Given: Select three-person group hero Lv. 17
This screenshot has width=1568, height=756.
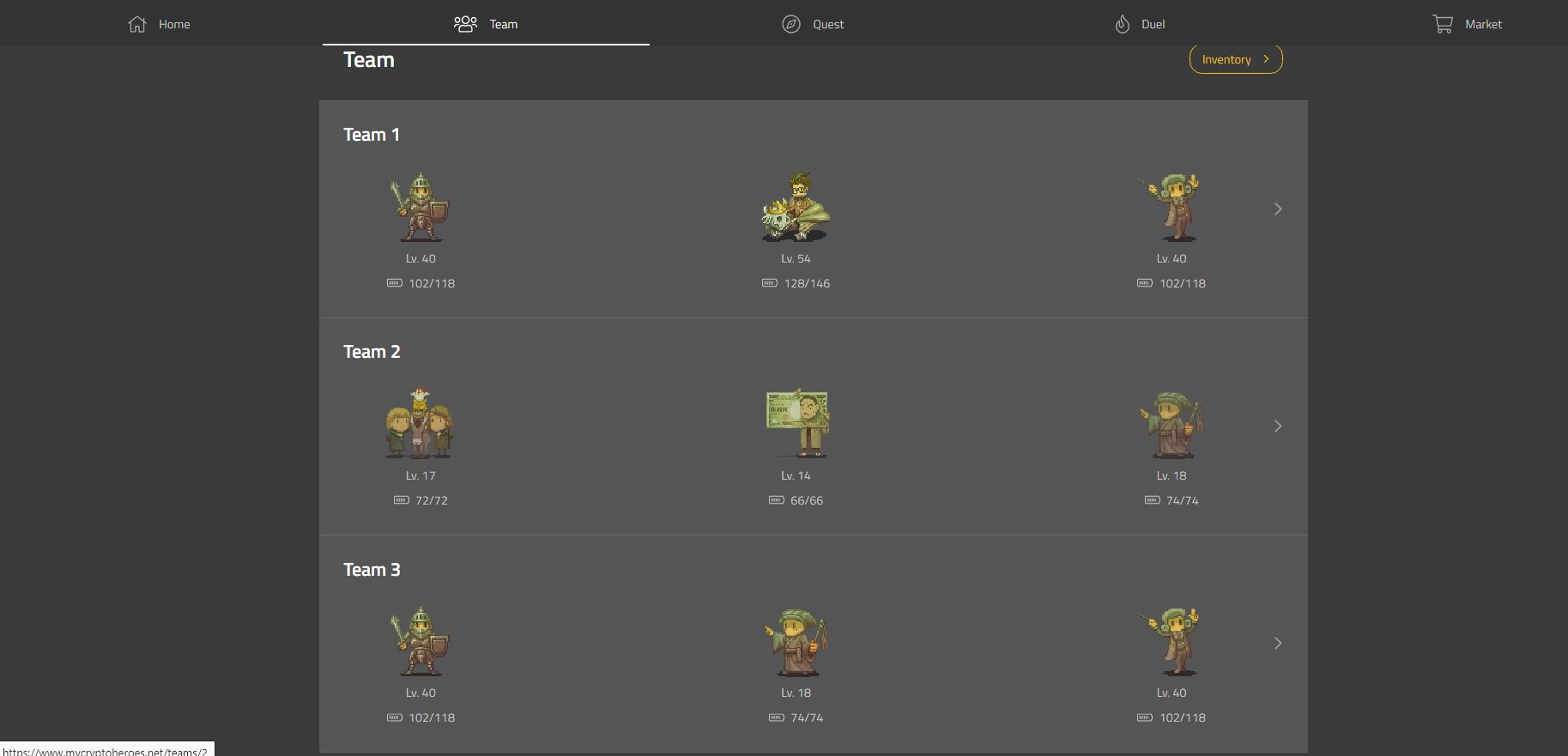Looking at the screenshot, I should (x=420, y=423).
